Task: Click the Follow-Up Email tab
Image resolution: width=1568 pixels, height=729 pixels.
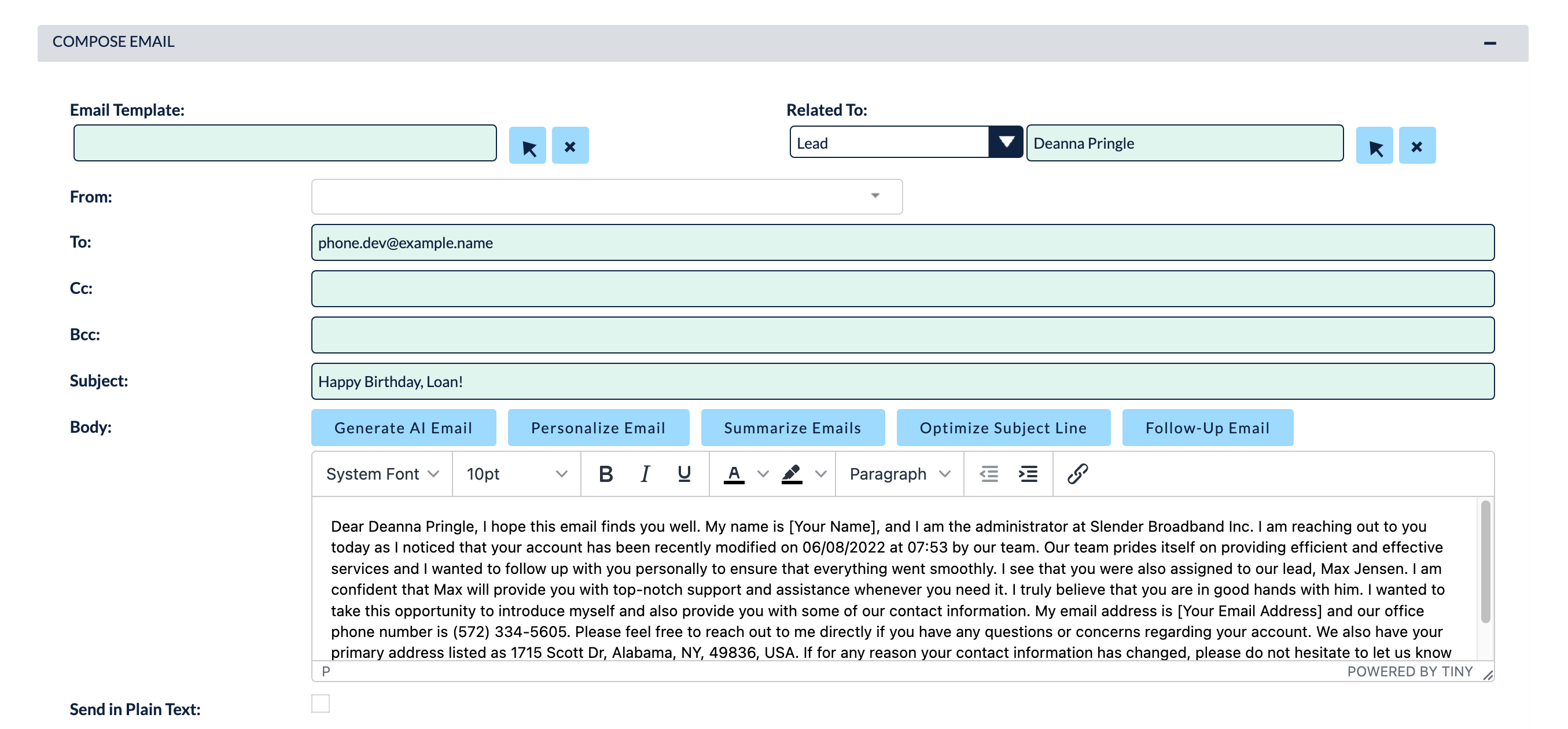Action: click(x=1207, y=427)
